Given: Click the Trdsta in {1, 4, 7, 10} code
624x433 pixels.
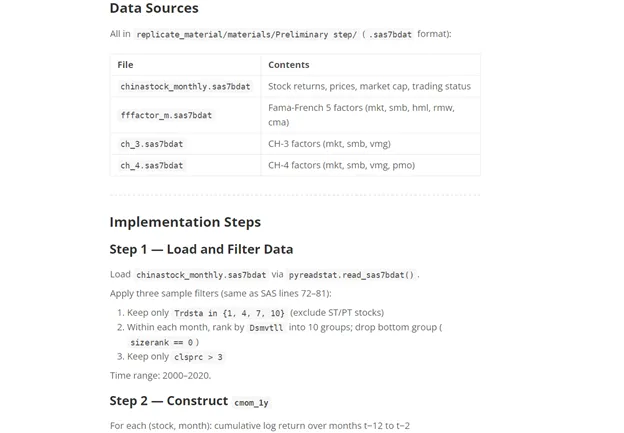Looking at the screenshot, I should (x=229, y=313).
